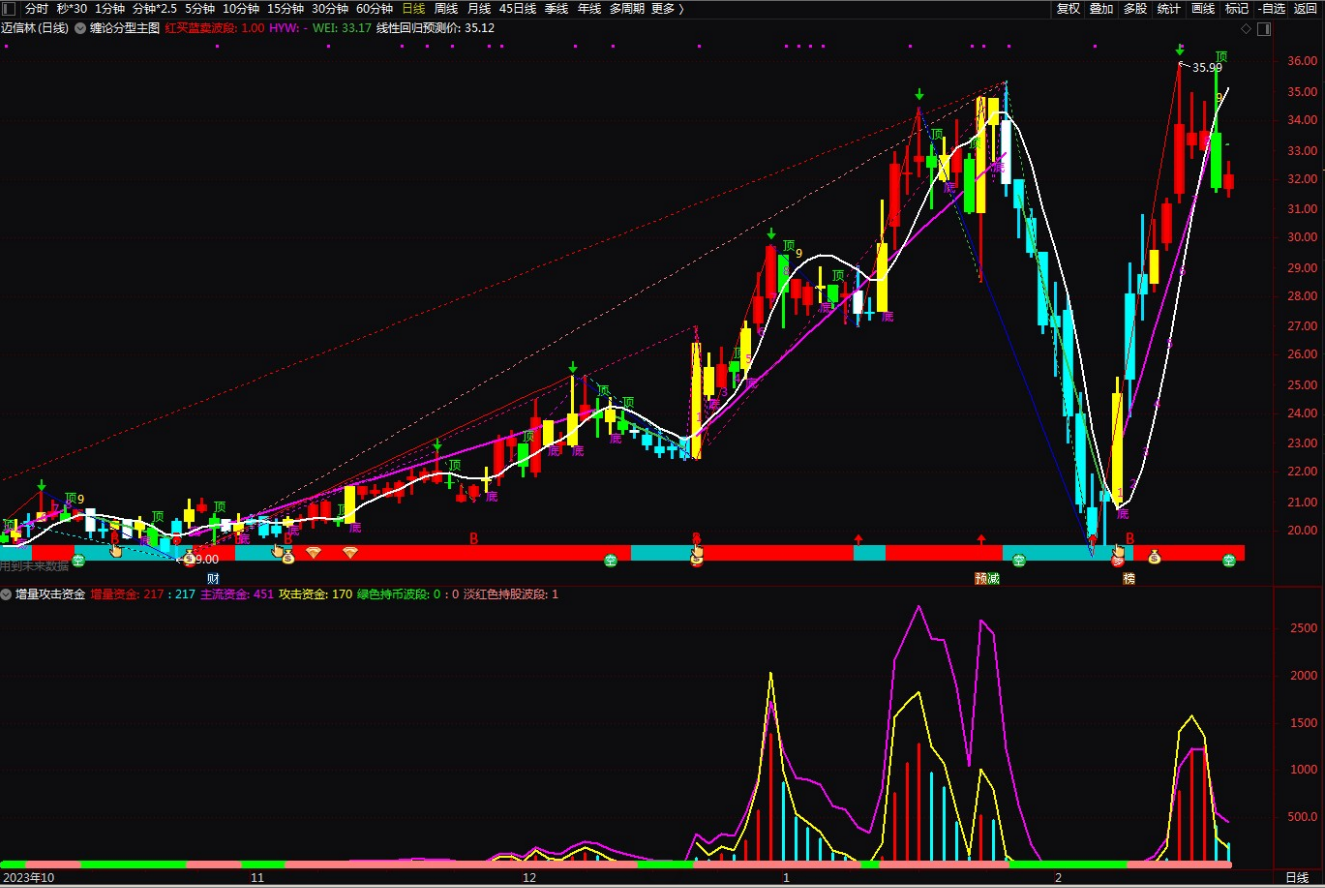Select the 分钟*2.5 period tab
Viewport: 1325px width, 888px height.
click(155, 8)
